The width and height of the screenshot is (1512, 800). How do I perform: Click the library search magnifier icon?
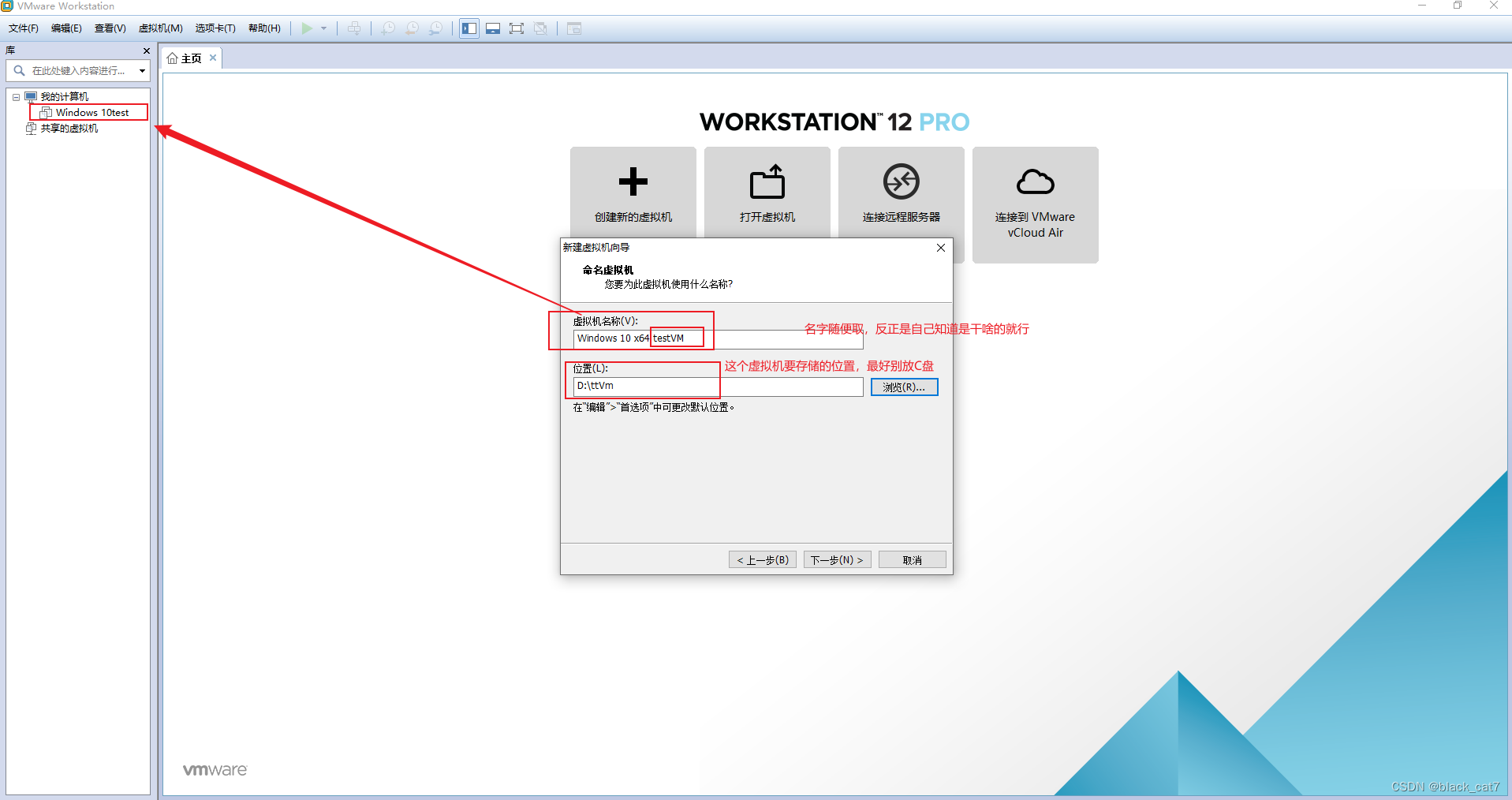coord(19,71)
